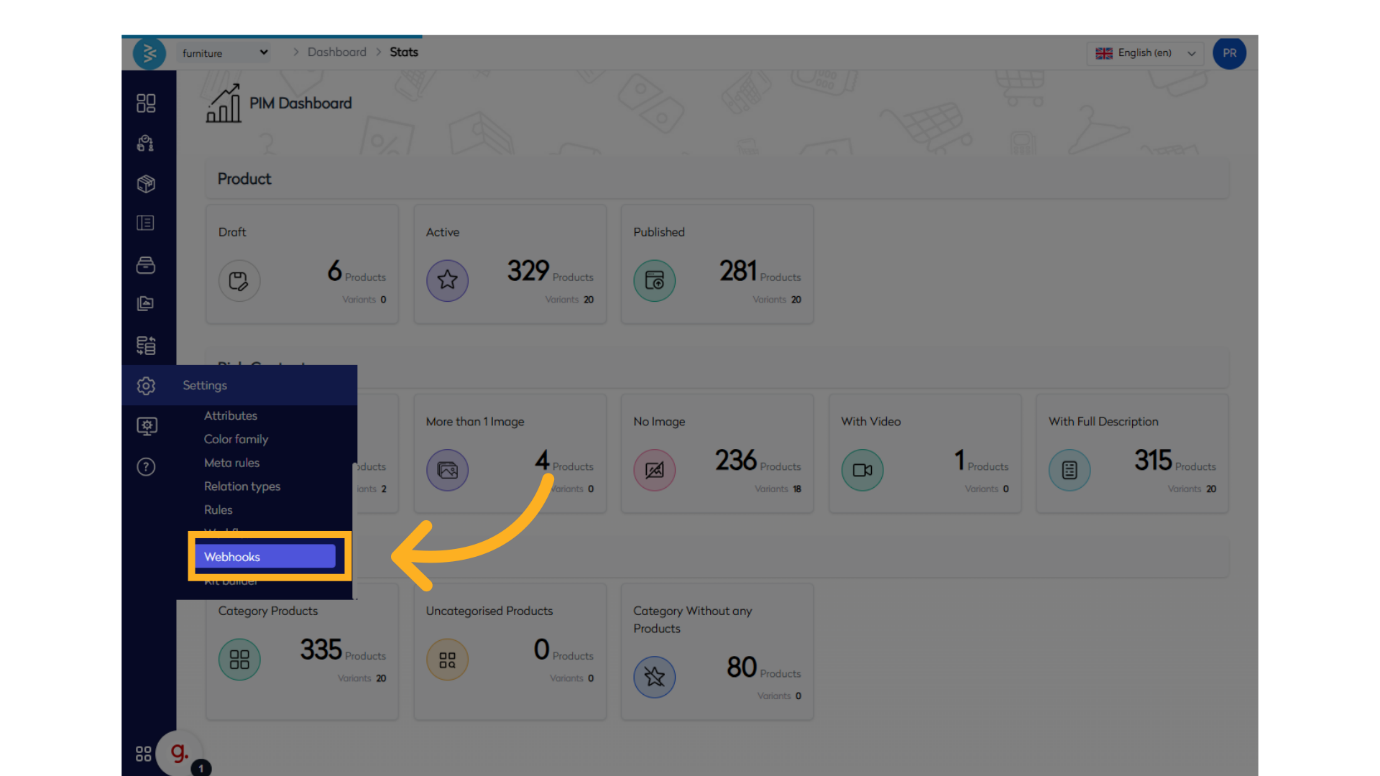The image size is (1380, 776).
Task: Open the import-export list sidebar icon
Action: tap(146, 346)
